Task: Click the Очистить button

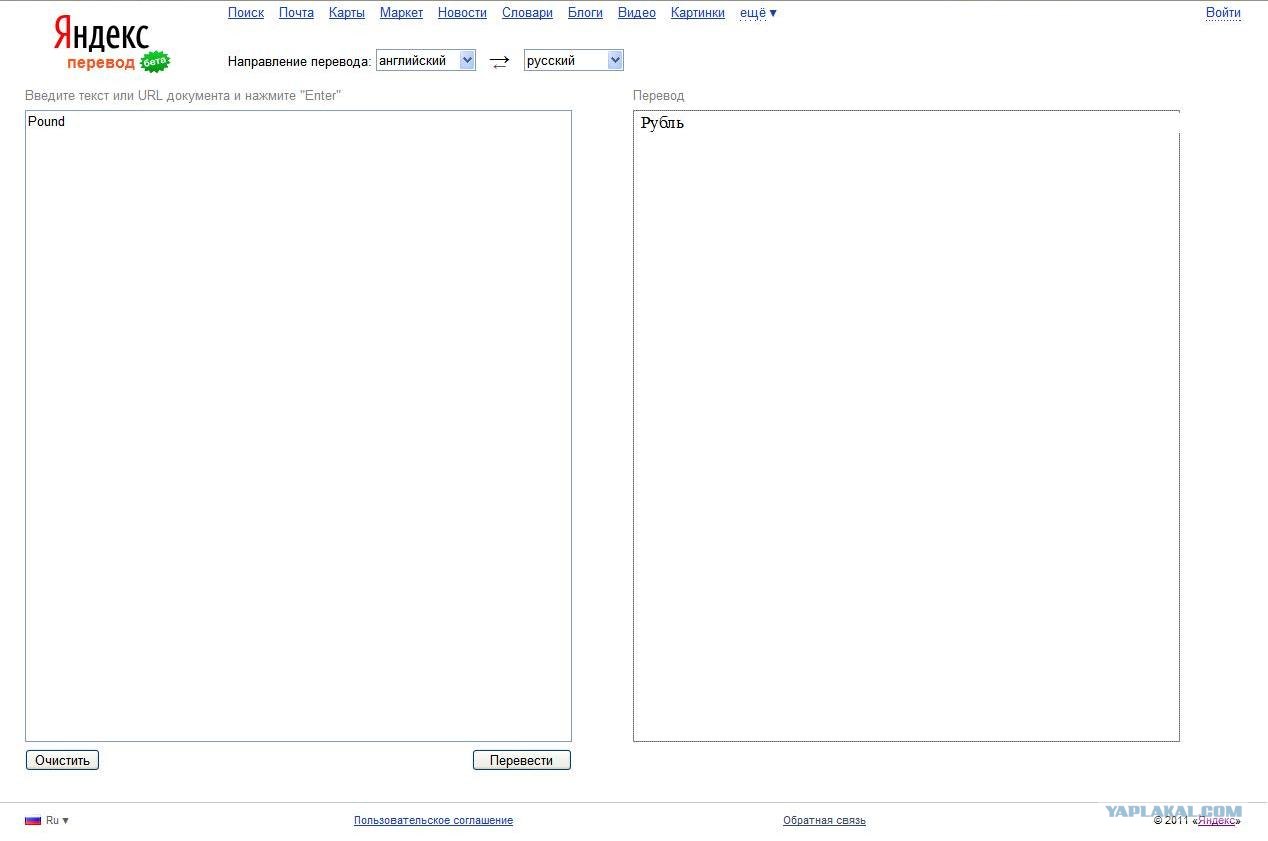Action: pyautogui.click(x=62, y=760)
